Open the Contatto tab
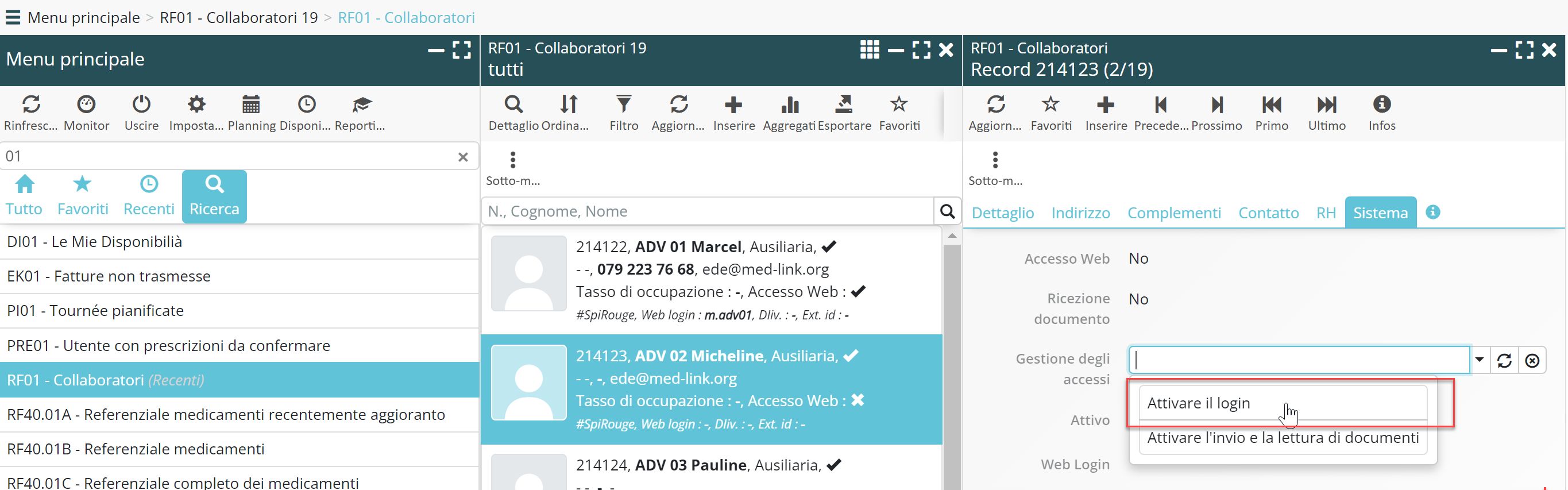1568x490 pixels. coord(1268,213)
